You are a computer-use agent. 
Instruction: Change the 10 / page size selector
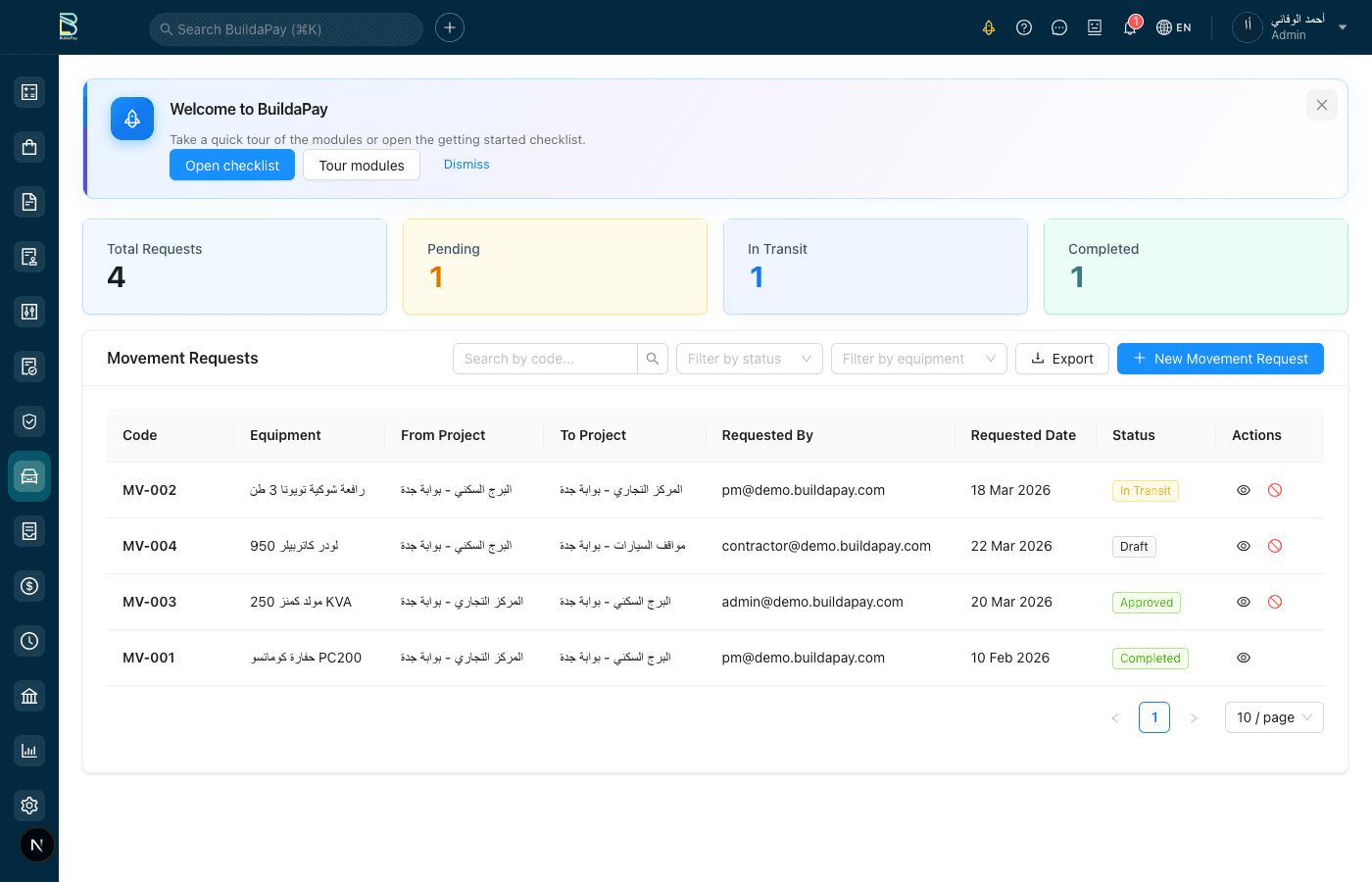[x=1273, y=717]
